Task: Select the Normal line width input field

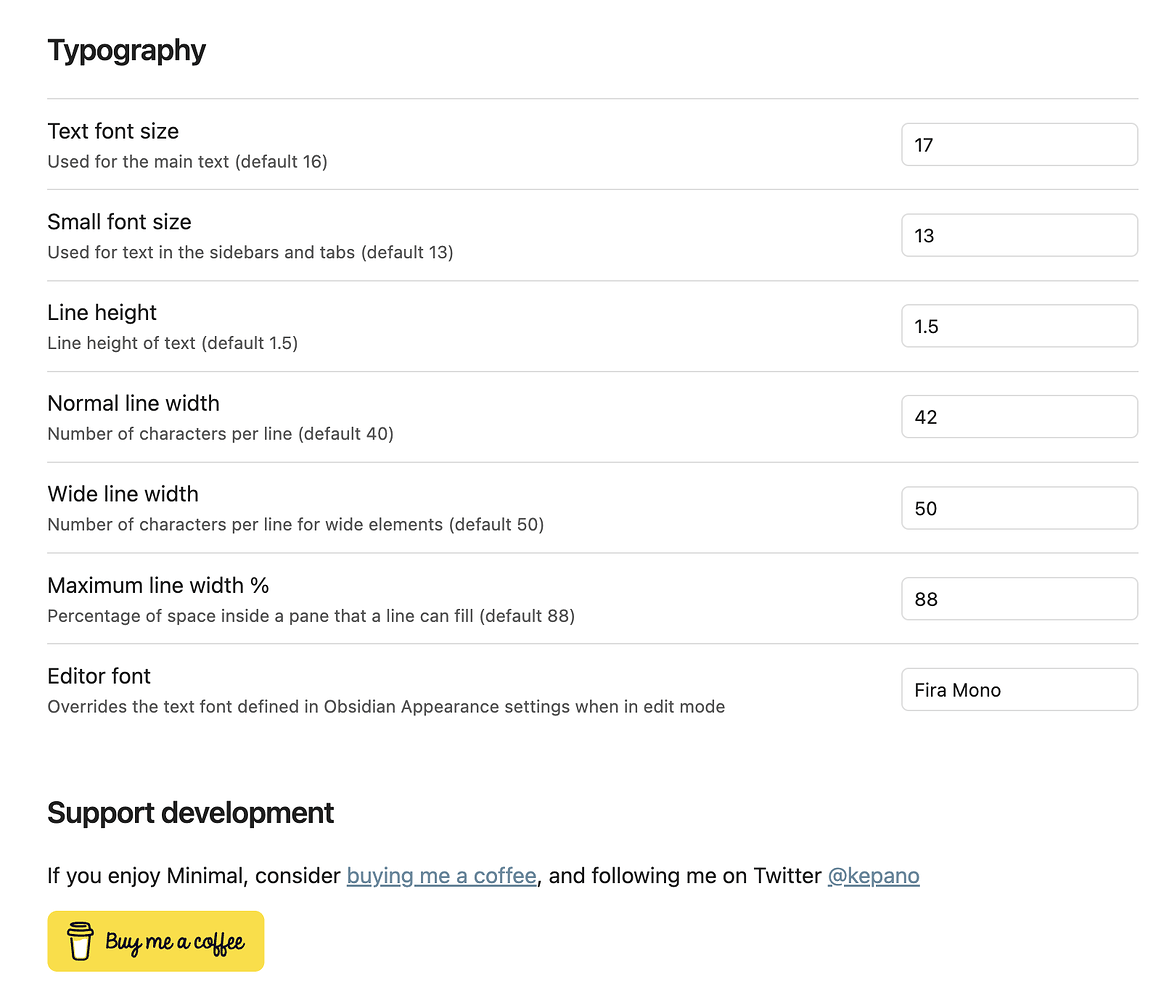Action: 1019,417
